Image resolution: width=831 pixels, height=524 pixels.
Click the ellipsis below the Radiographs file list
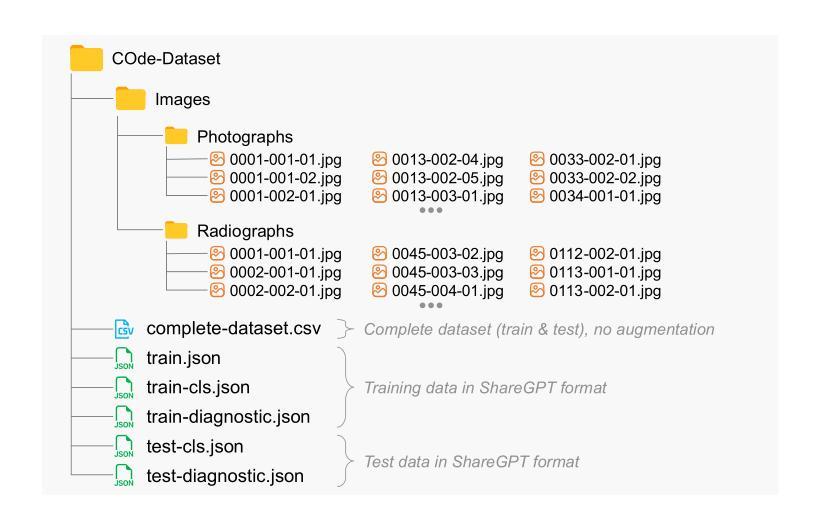click(x=430, y=305)
